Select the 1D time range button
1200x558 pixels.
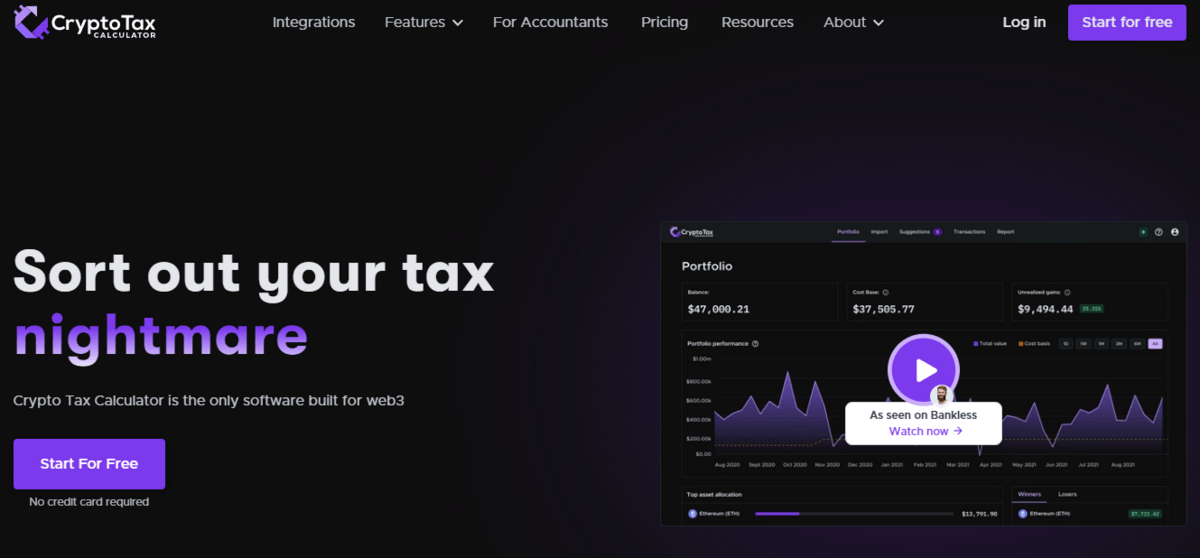pyautogui.click(x=1066, y=344)
